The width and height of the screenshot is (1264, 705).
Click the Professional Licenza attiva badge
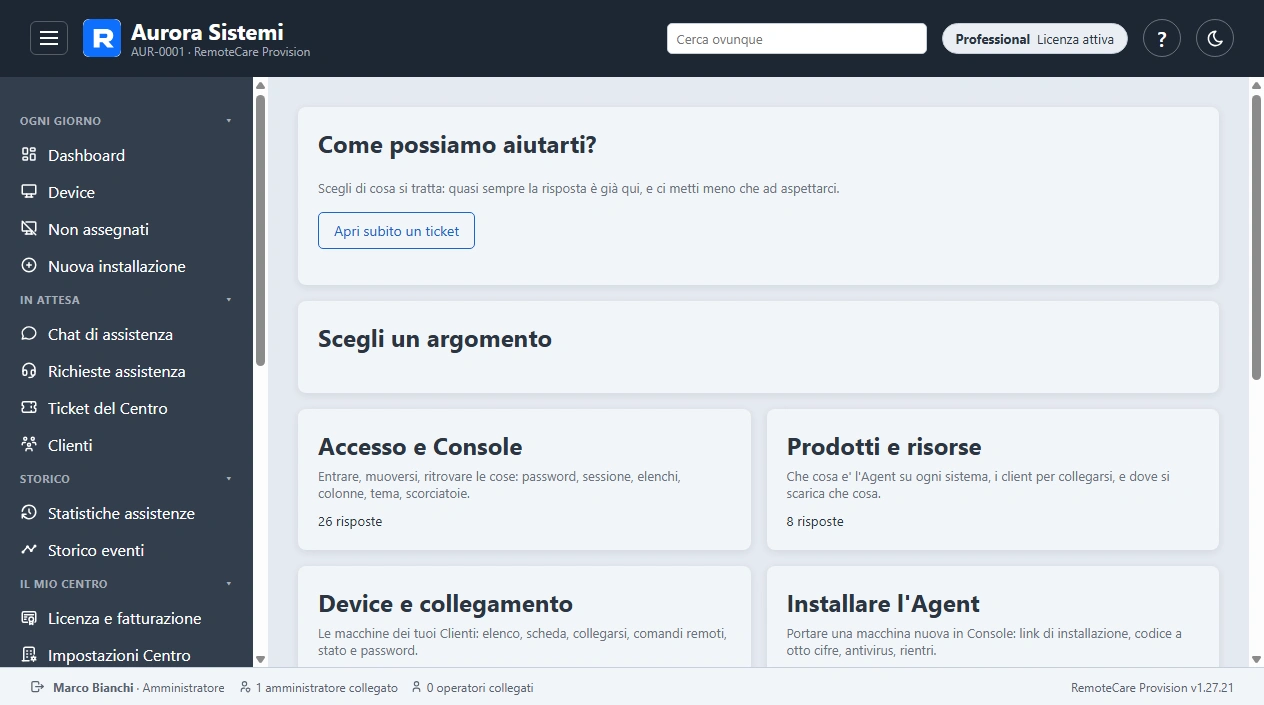[1035, 39]
